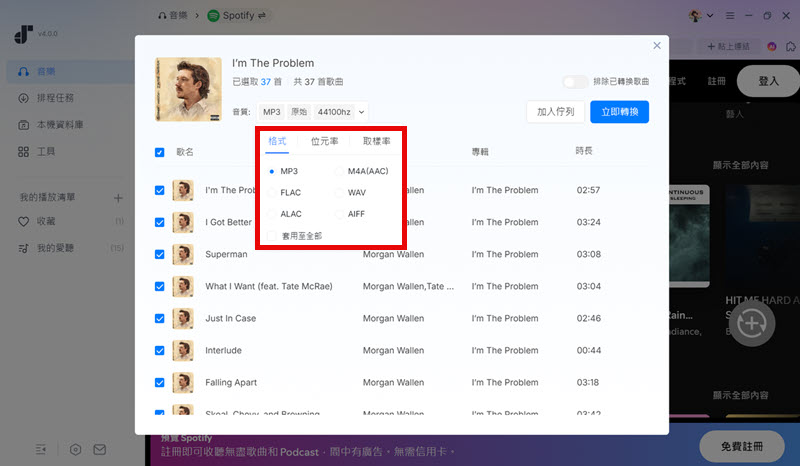This screenshot has width=800, height=466.
Task: Click the login button at top right
Action: click(768, 81)
